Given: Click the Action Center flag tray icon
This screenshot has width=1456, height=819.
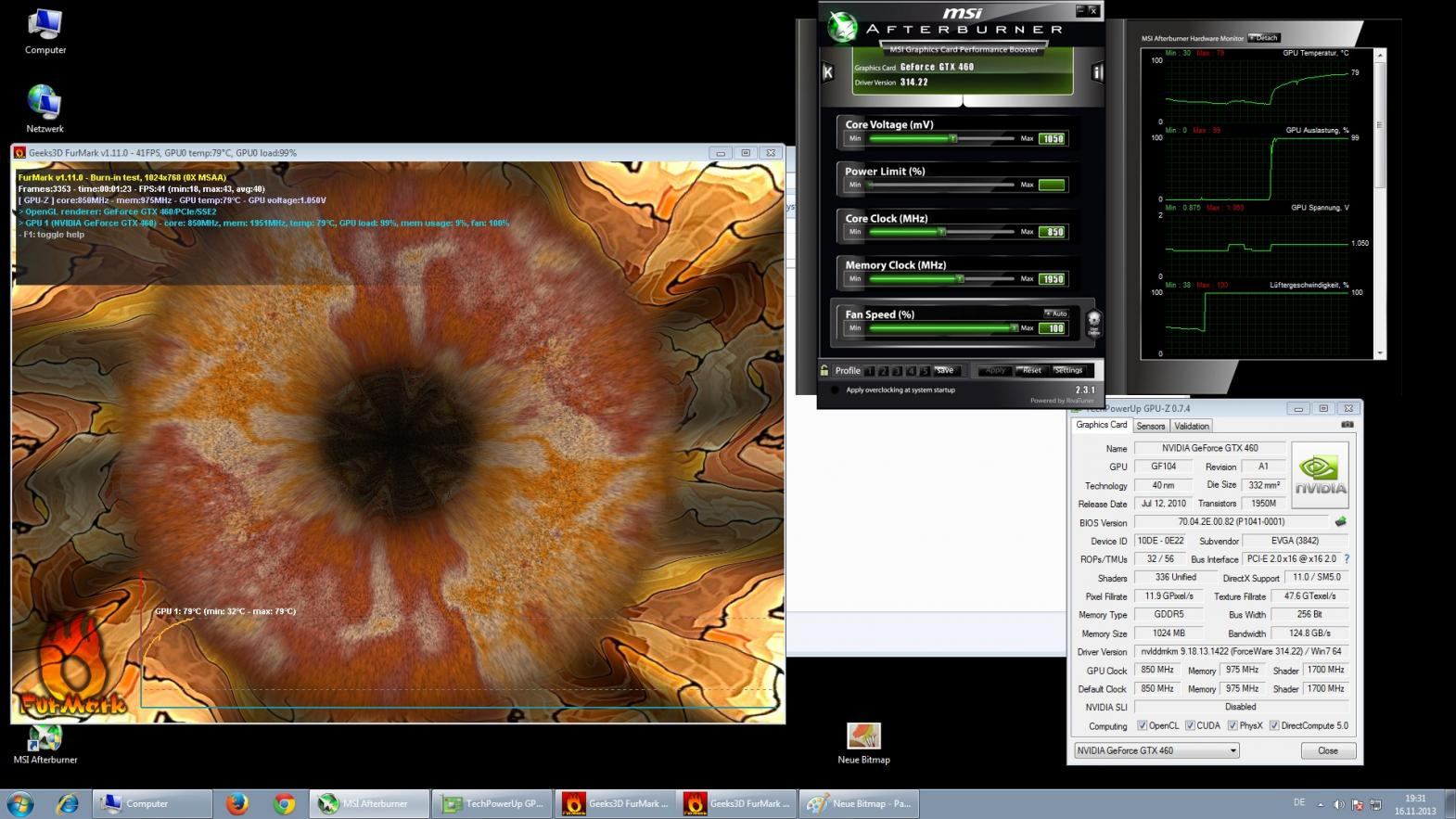Looking at the screenshot, I should [1357, 804].
